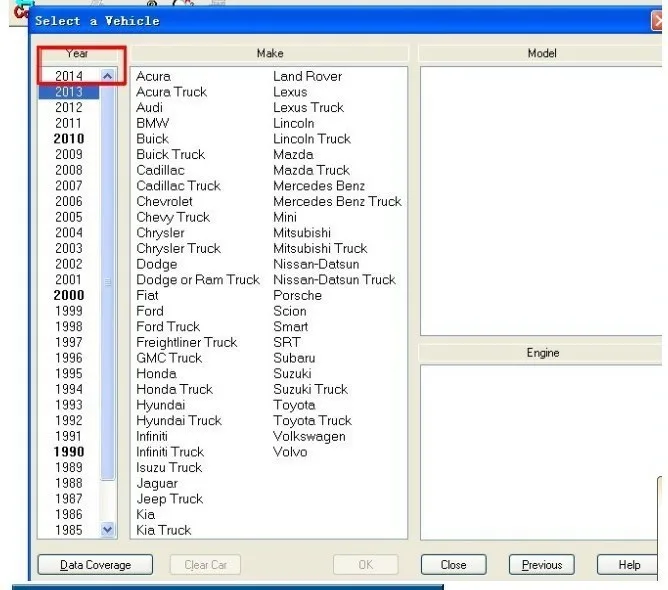The height and width of the screenshot is (590, 668).
Task: Choose Mazda Truck
Action: (x=311, y=170)
